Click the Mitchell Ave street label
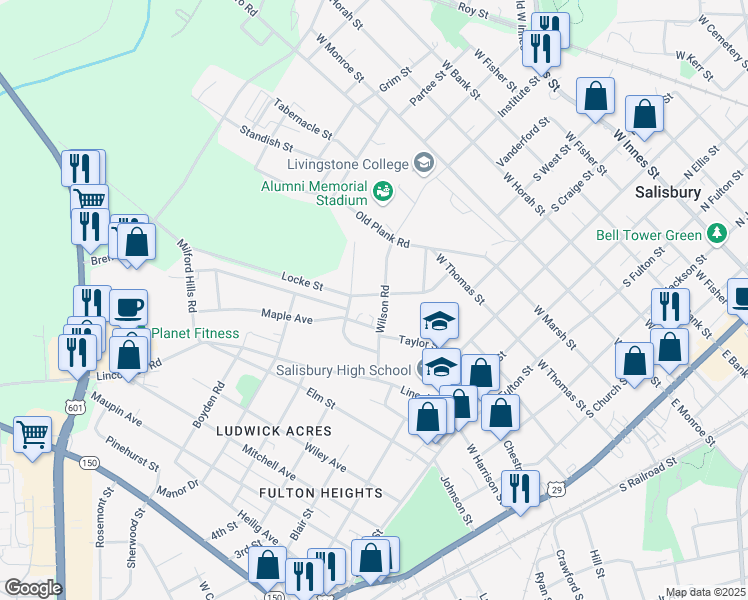Viewport: 748px width, 600px height. coord(269,462)
